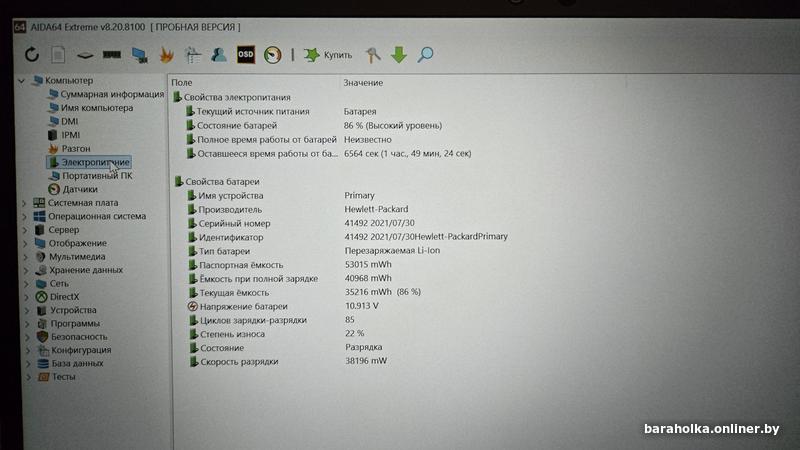
Task: Collapse the Компьютер tree node
Action: click(21, 81)
